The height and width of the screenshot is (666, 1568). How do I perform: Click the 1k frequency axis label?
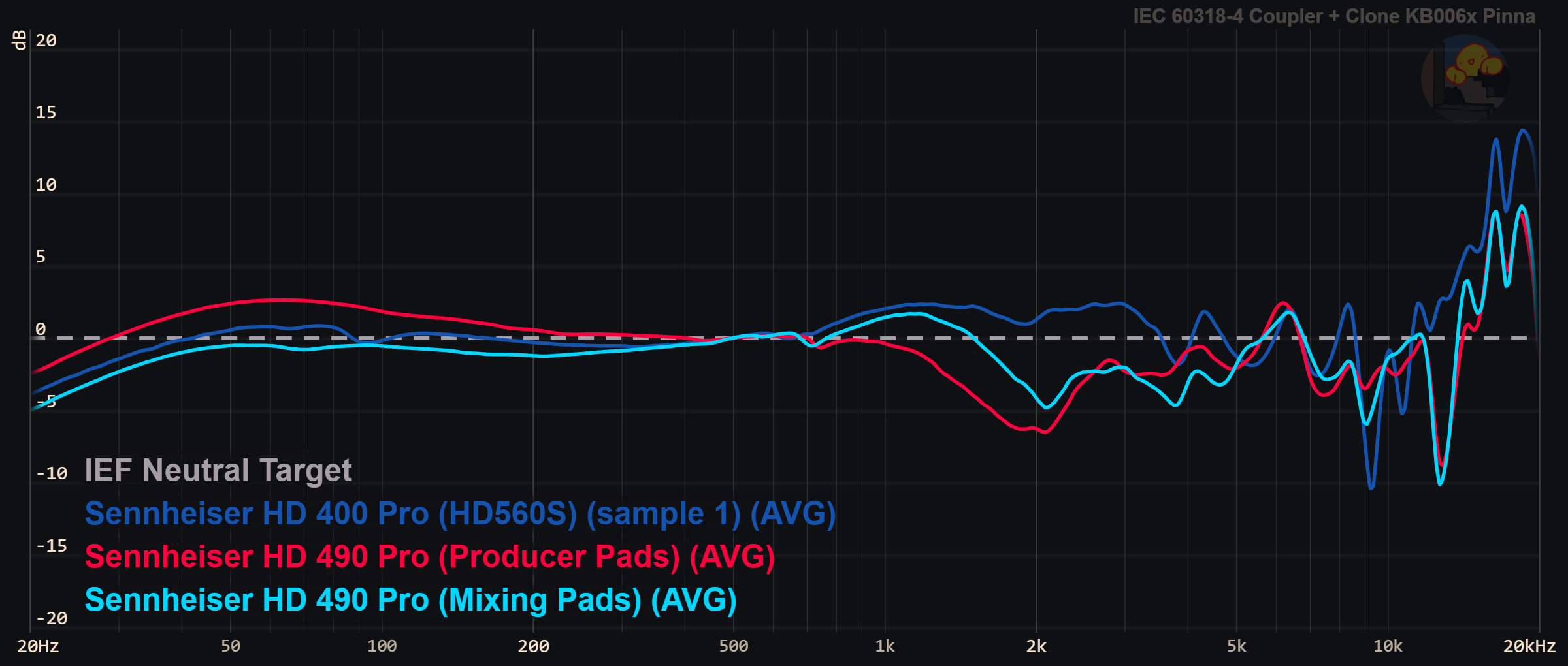[885, 646]
